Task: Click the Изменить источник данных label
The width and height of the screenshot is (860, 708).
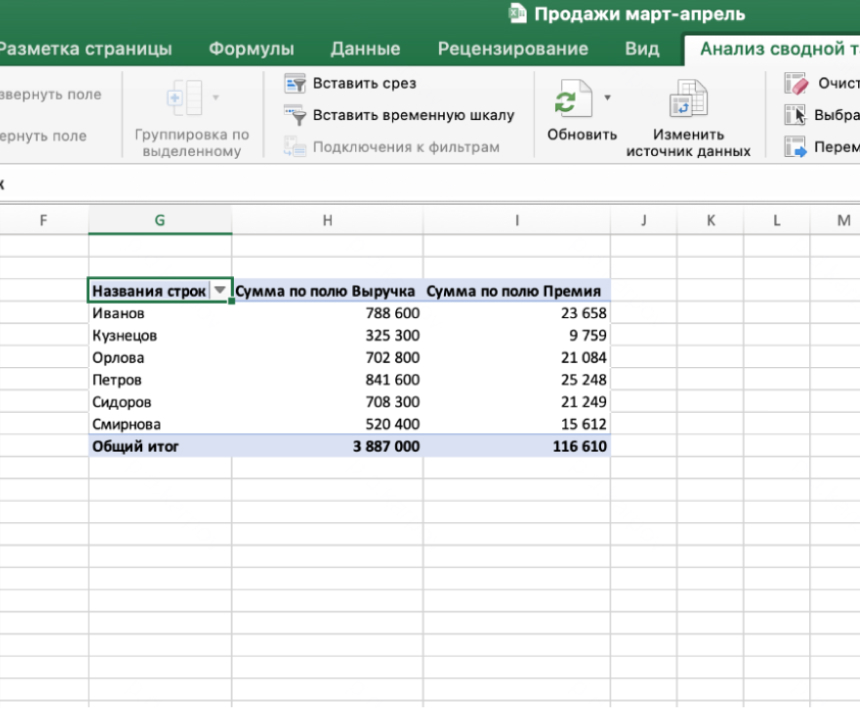Action: pyautogui.click(x=688, y=143)
